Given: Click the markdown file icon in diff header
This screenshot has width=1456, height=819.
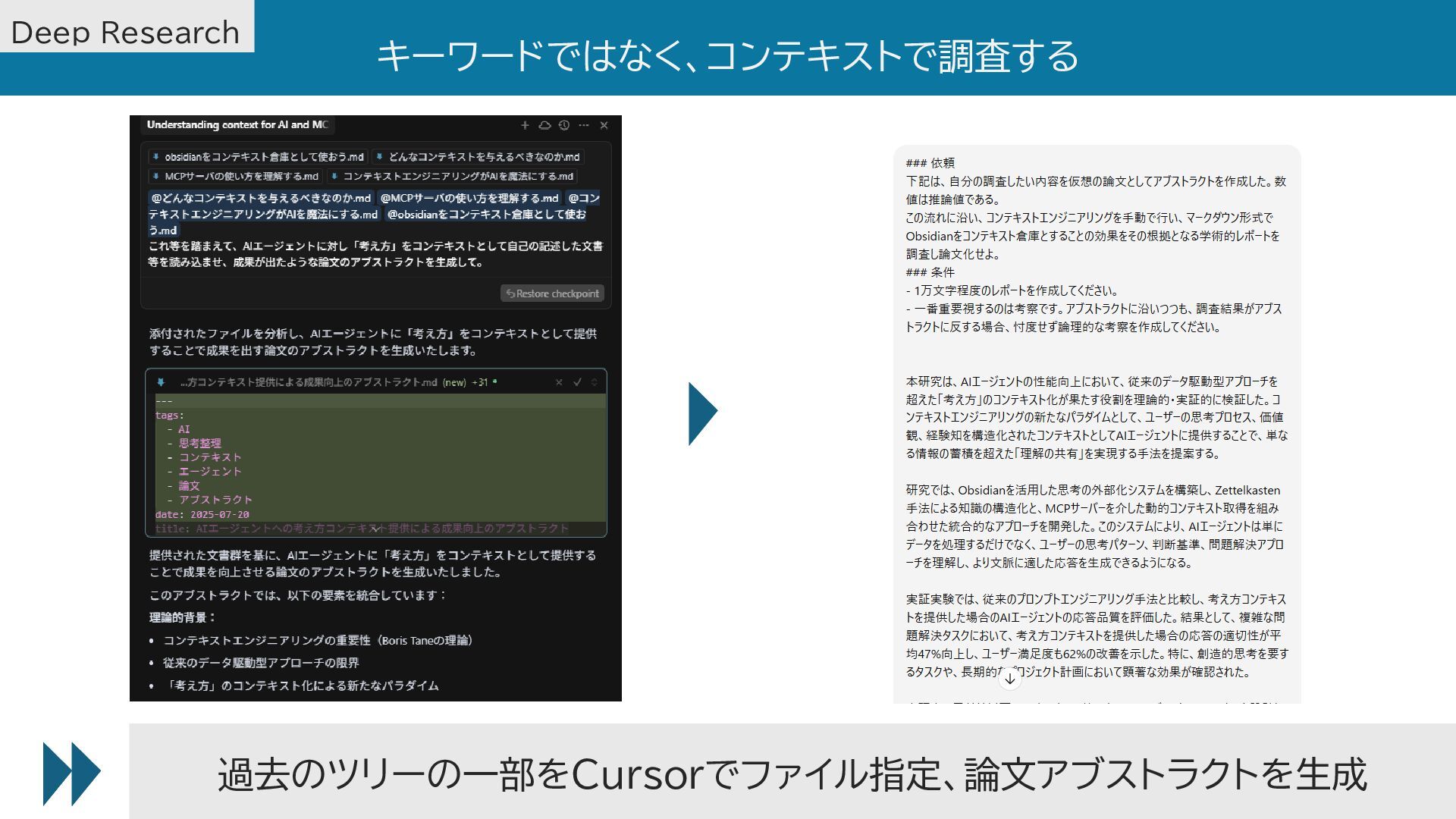Looking at the screenshot, I should coord(161,382).
